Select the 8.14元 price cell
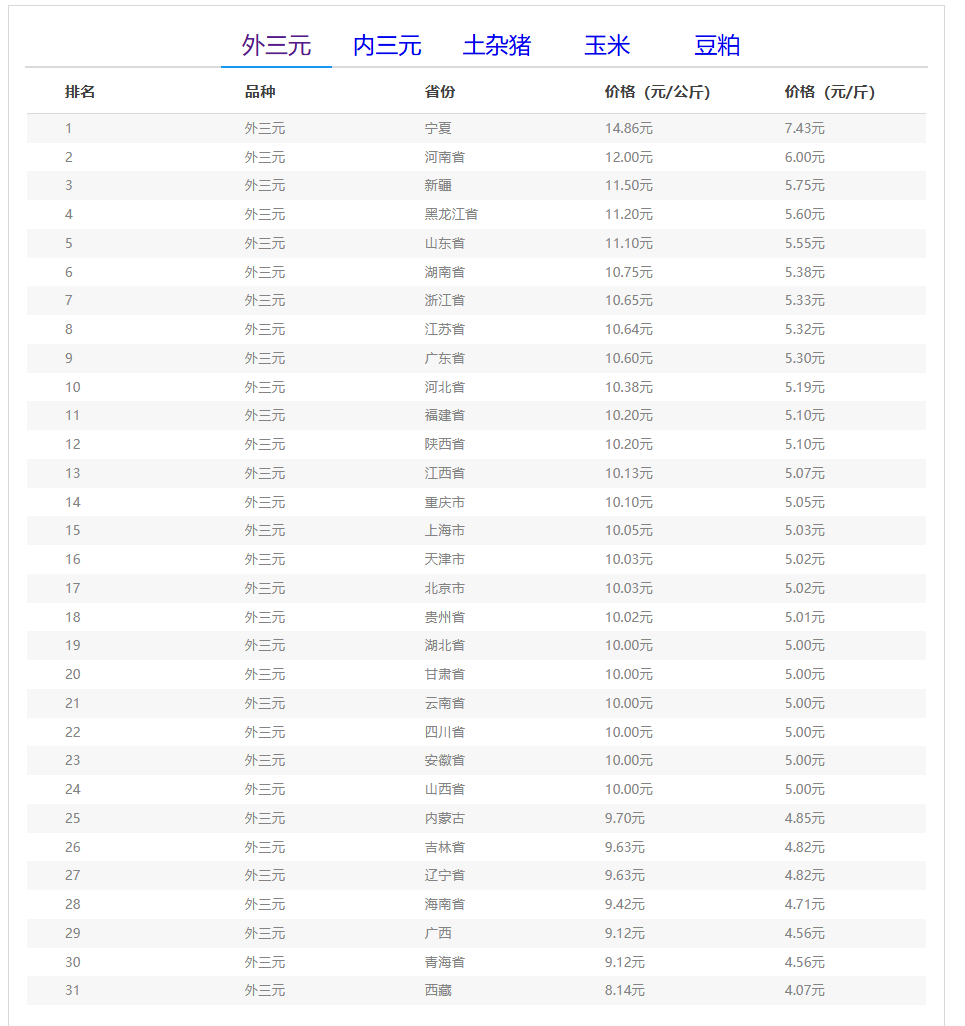 tap(624, 990)
